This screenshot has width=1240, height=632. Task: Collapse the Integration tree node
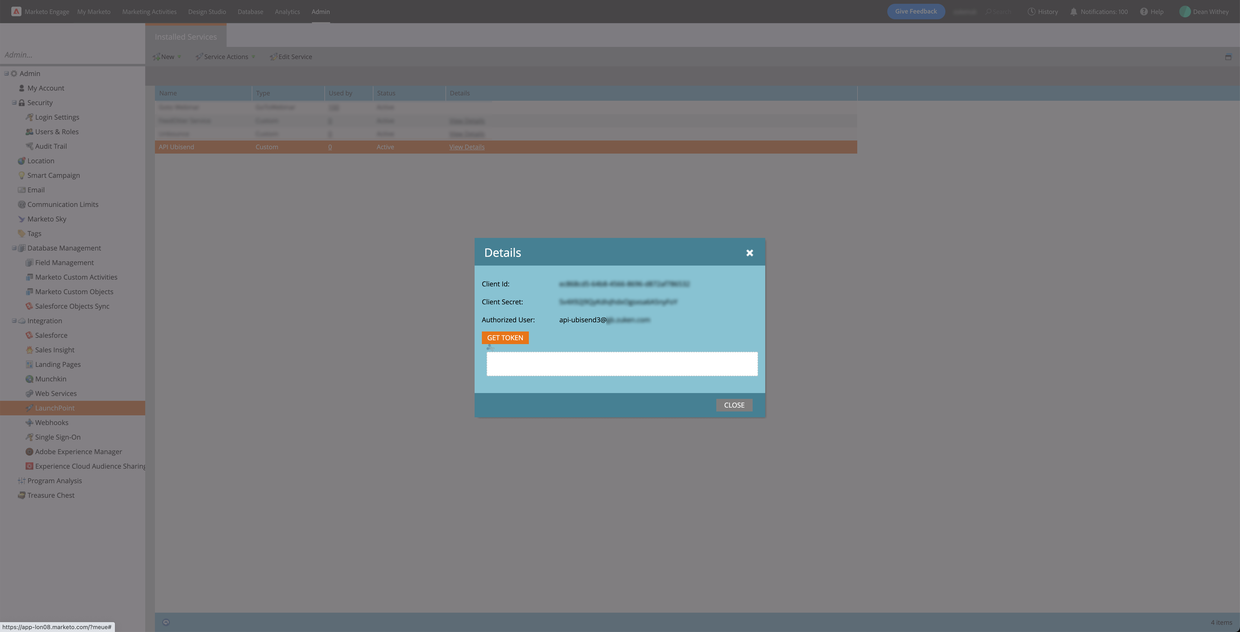[14, 321]
